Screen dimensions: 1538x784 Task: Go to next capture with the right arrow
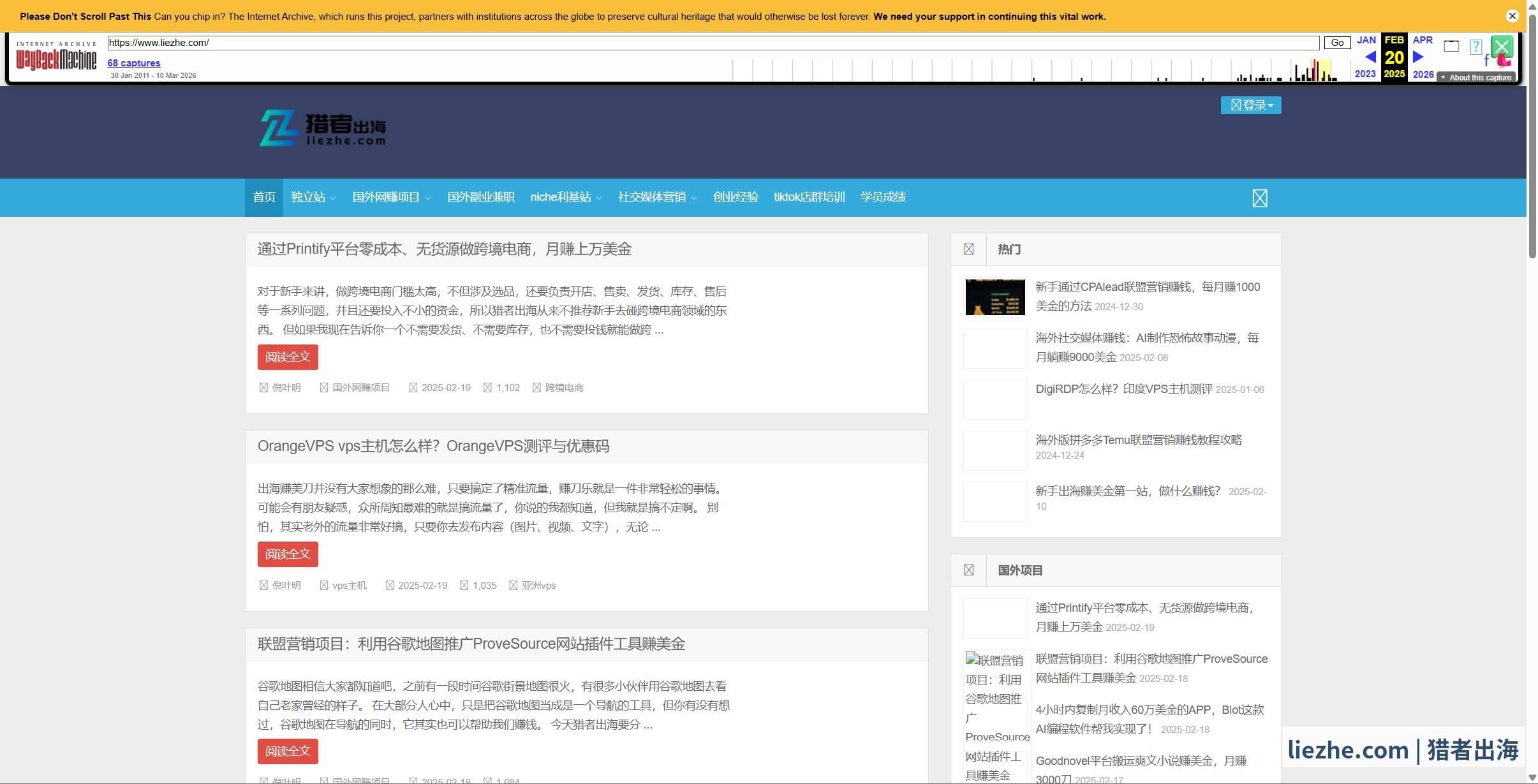pyautogui.click(x=1418, y=57)
